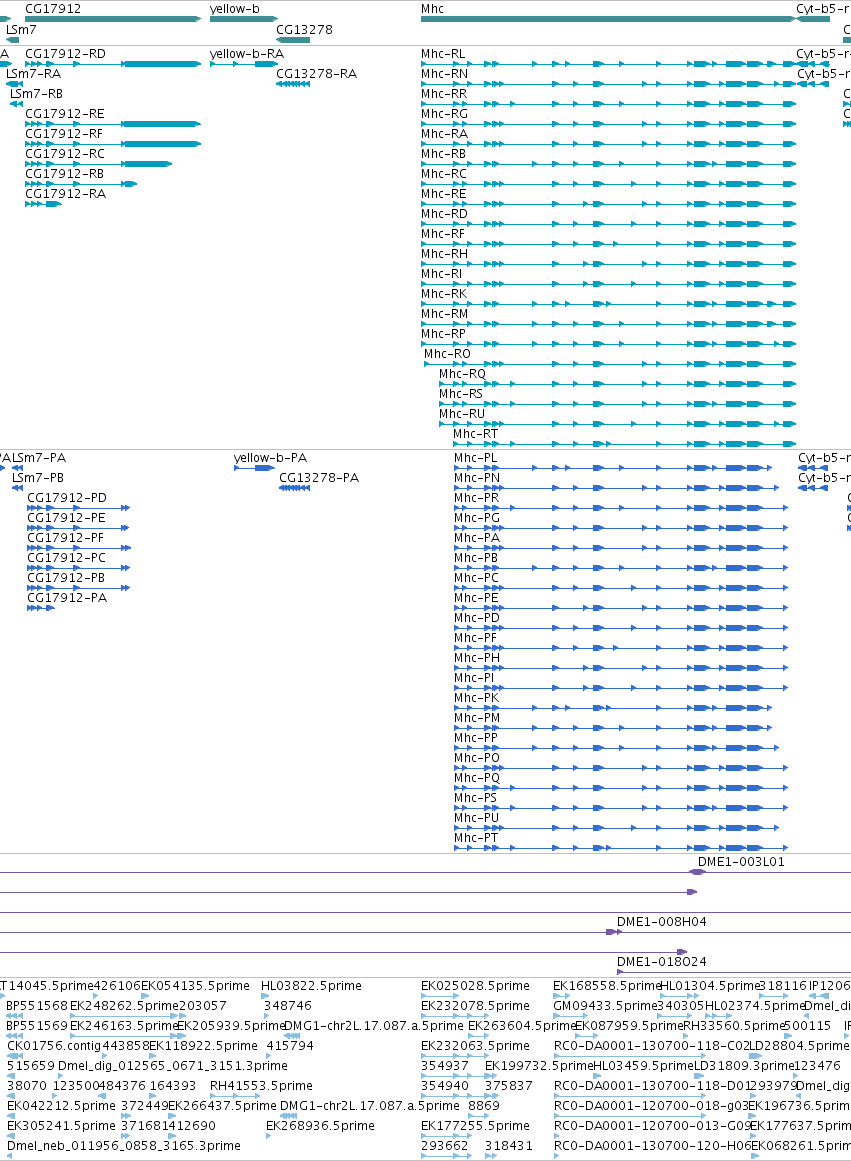Click transcript label Mhc-RU
Image resolution: width=851 pixels, height=1161 pixels.
pos(462,414)
